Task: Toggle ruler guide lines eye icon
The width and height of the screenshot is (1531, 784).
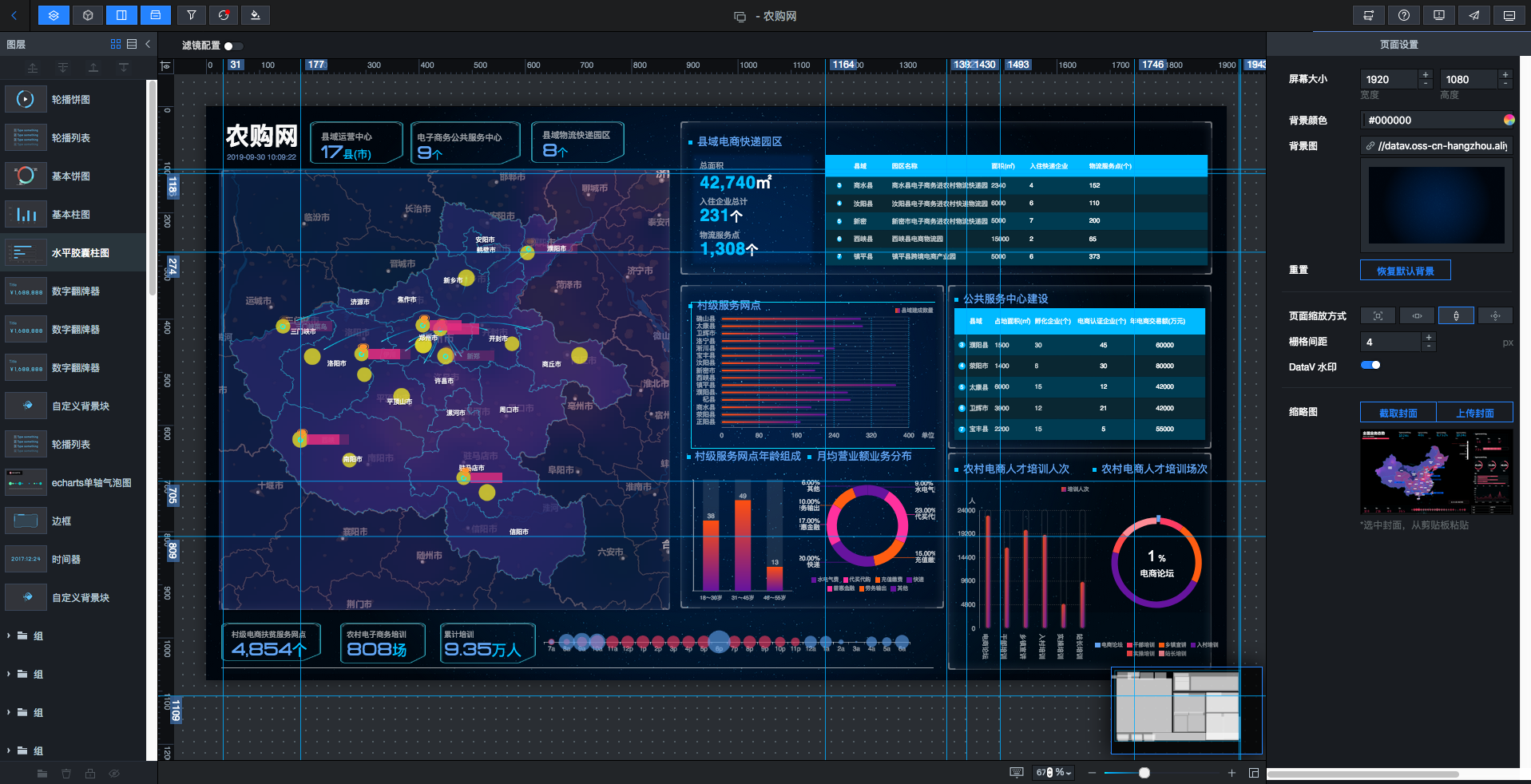Action: click(165, 66)
